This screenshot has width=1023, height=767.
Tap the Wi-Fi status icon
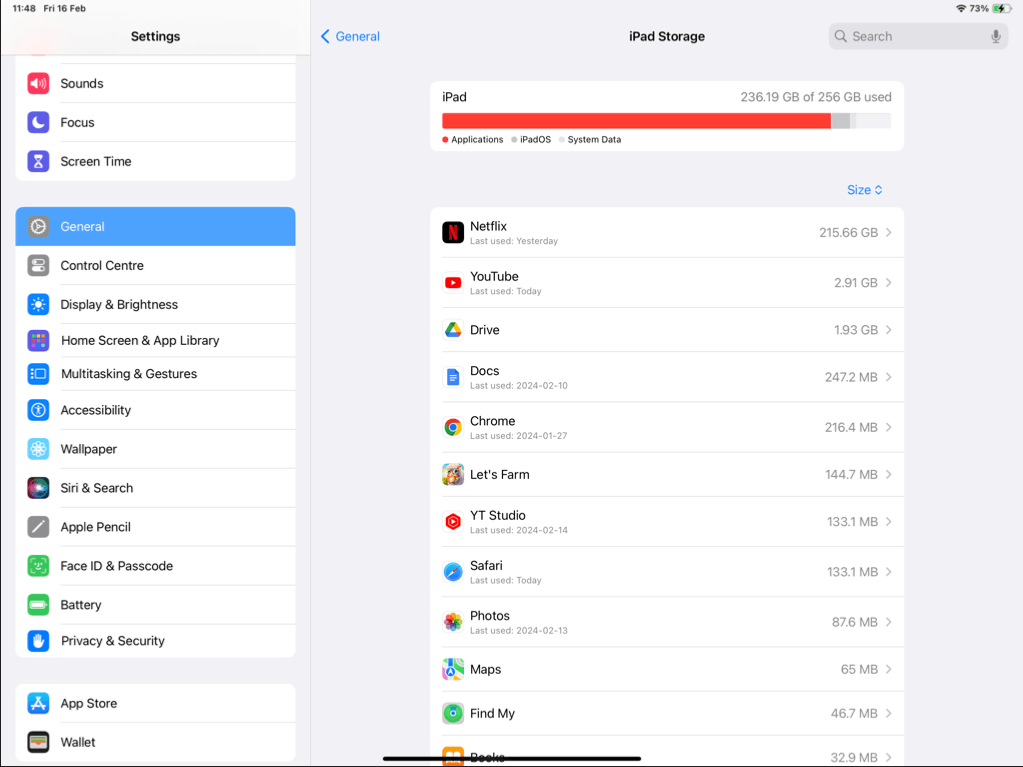pos(961,8)
